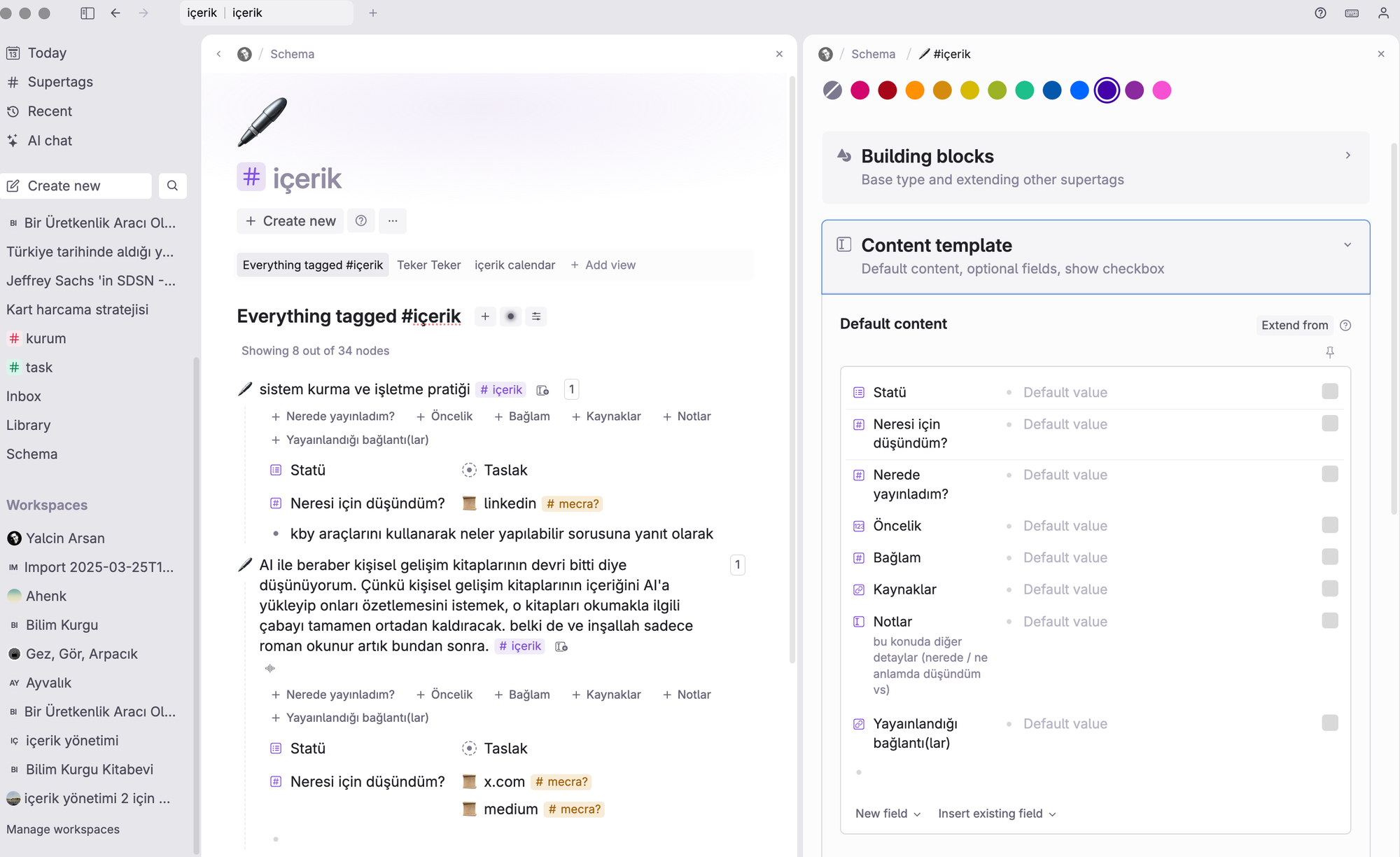Open the Insert existing field dropdown
1400x857 pixels.
pyautogui.click(x=997, y=813)
